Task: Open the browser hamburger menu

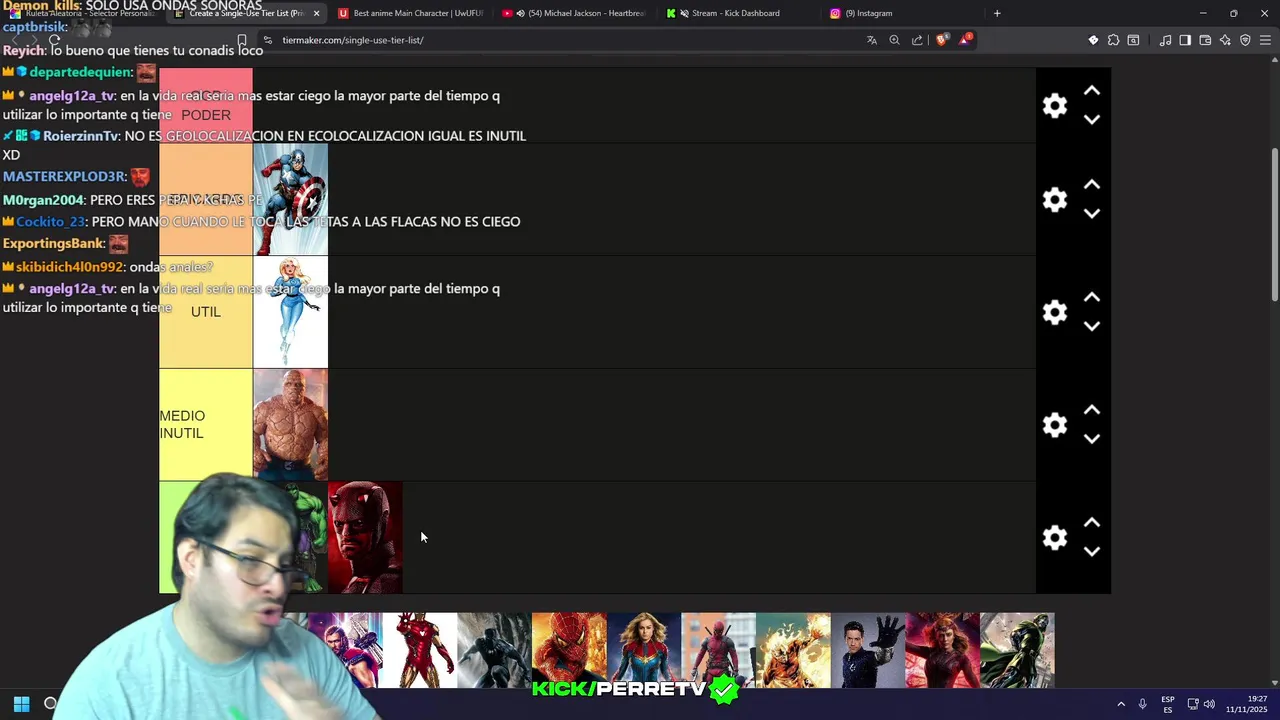Action: coord(1265,40)
